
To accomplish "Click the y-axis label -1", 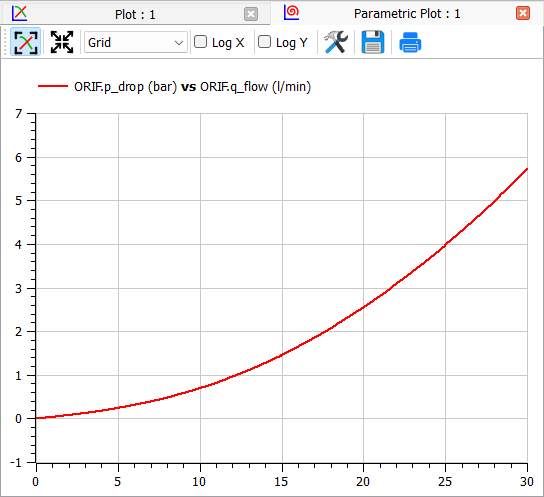I will coord(16,463).
